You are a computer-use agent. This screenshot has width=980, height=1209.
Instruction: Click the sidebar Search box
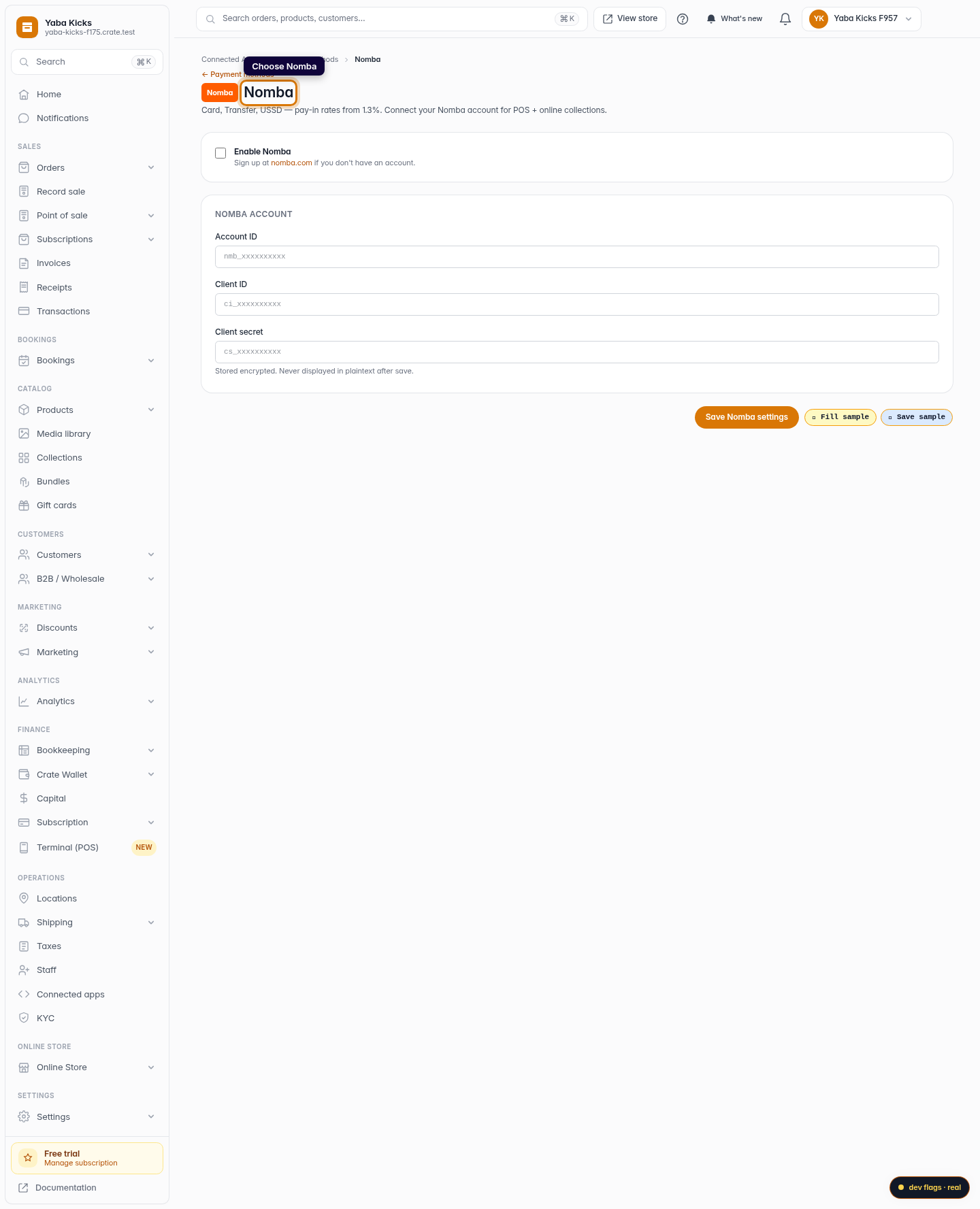[x=87, y=62]
